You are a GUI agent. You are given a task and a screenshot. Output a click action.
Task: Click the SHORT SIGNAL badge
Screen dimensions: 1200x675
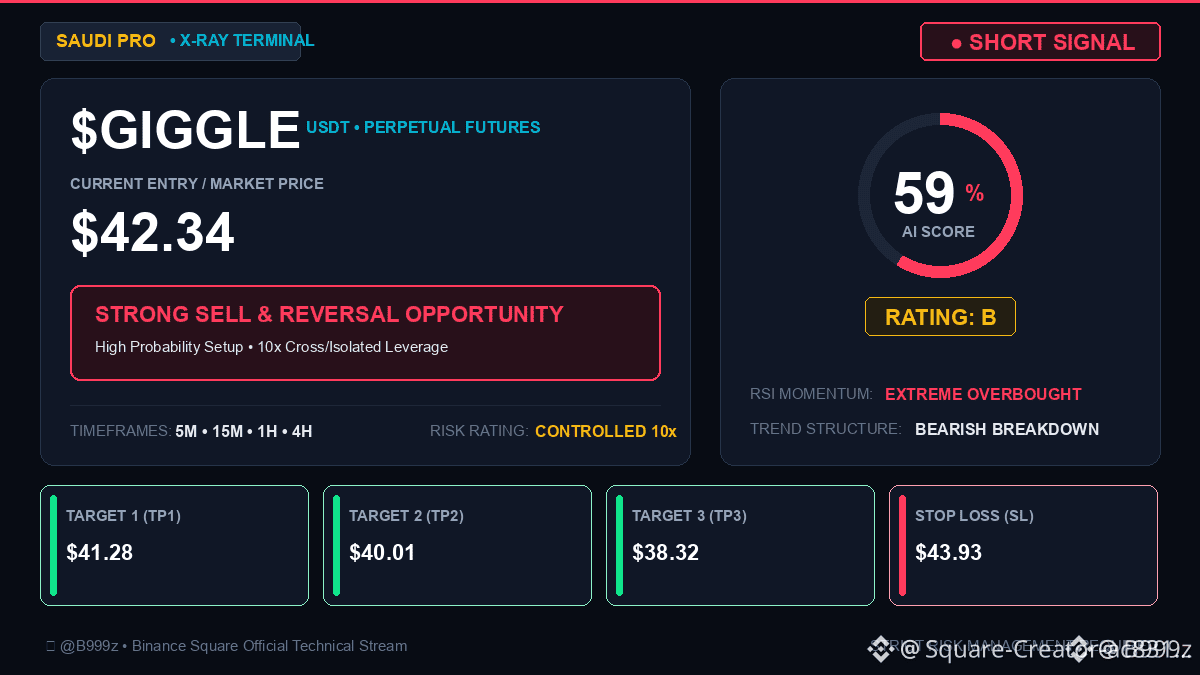[x=1040, y=42]
